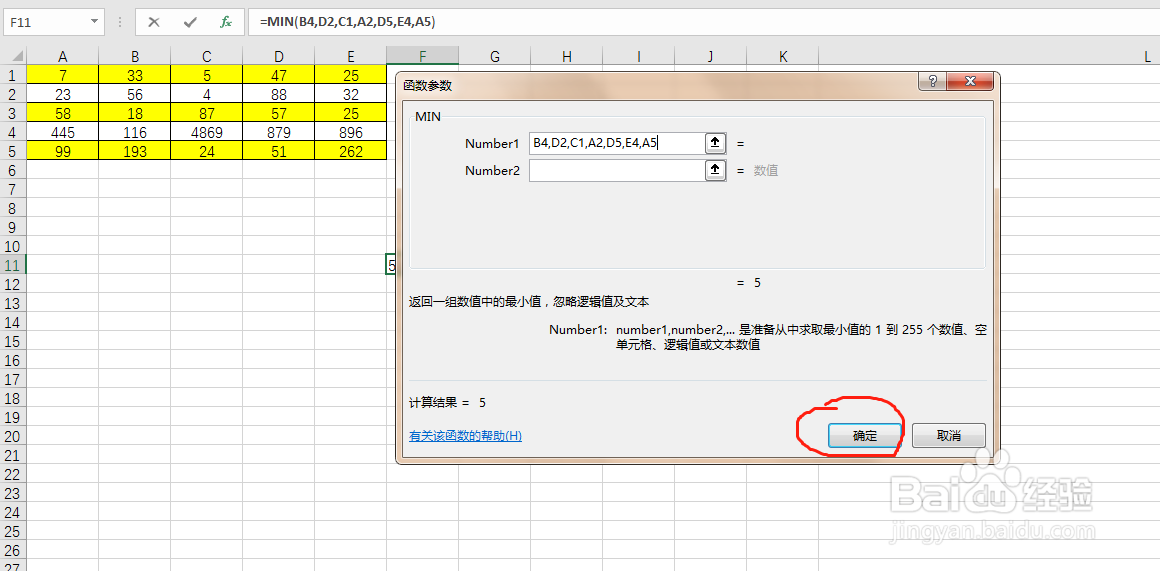This screenshot has height=571, width=1160.
Task: Click cell E2 containing 32
Action: tap(351, 95)
